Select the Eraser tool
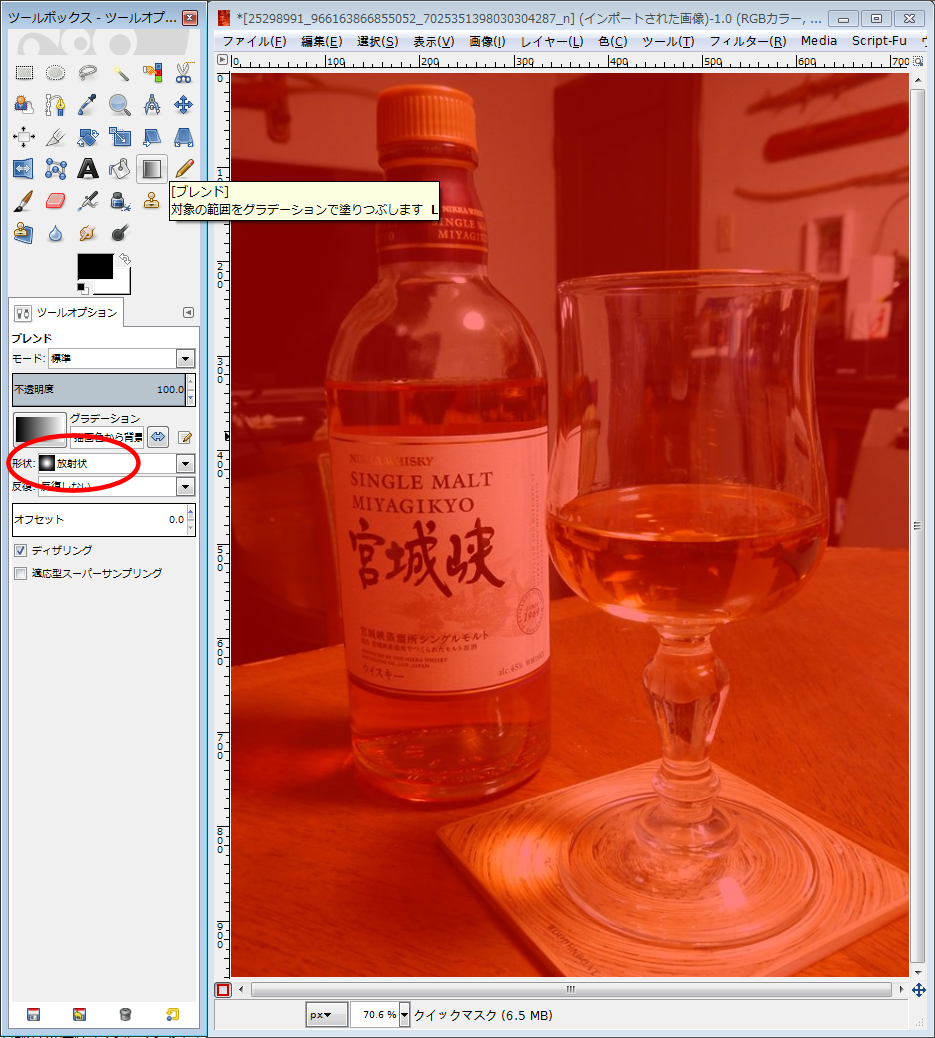The height and width of the screenshot is (1038, 935). [x=56, y=201]
